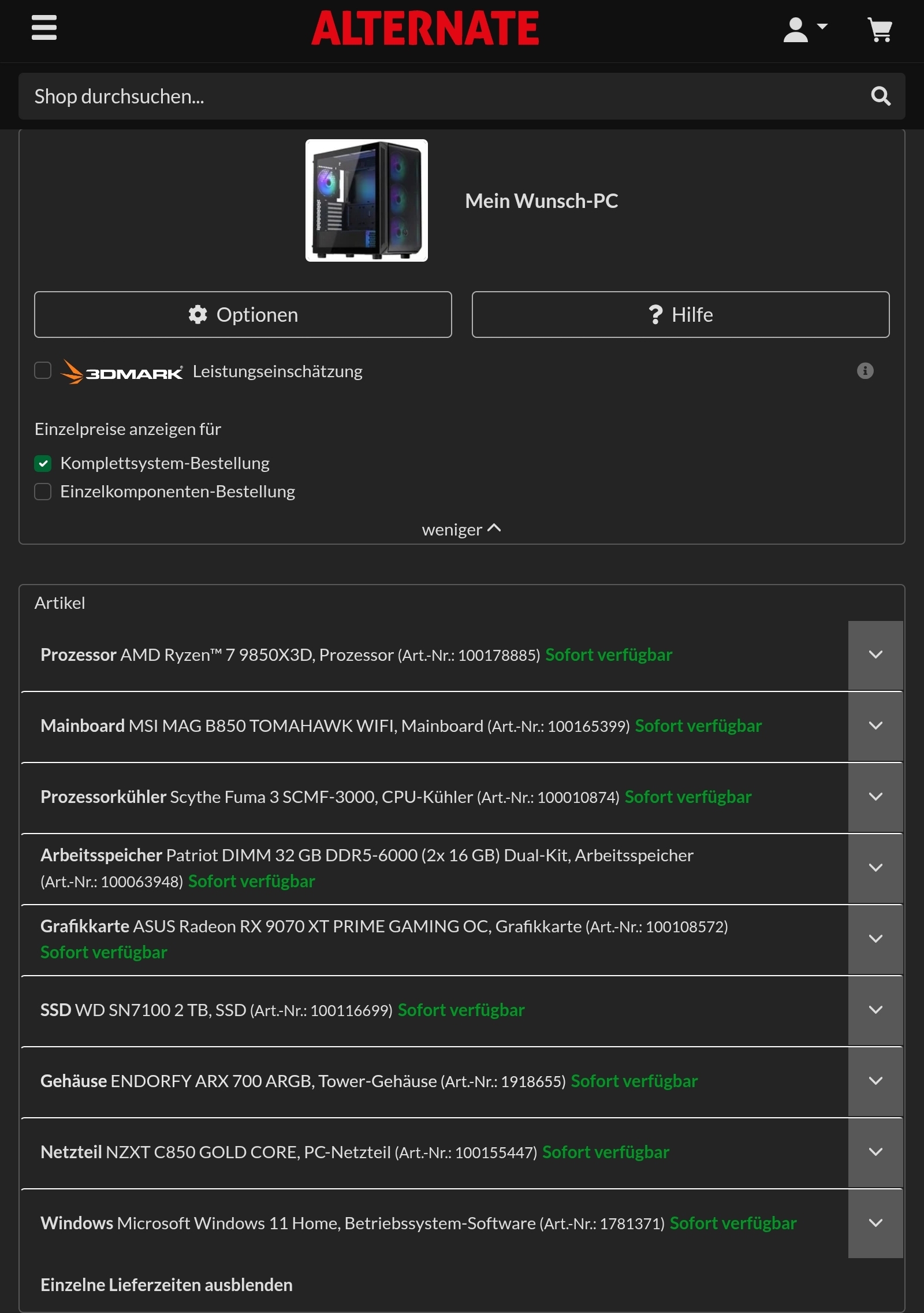Click ASUS Radeon RX 9070 XT text
The height and width of the screenshot is (1313, 924).
[231, 926]
